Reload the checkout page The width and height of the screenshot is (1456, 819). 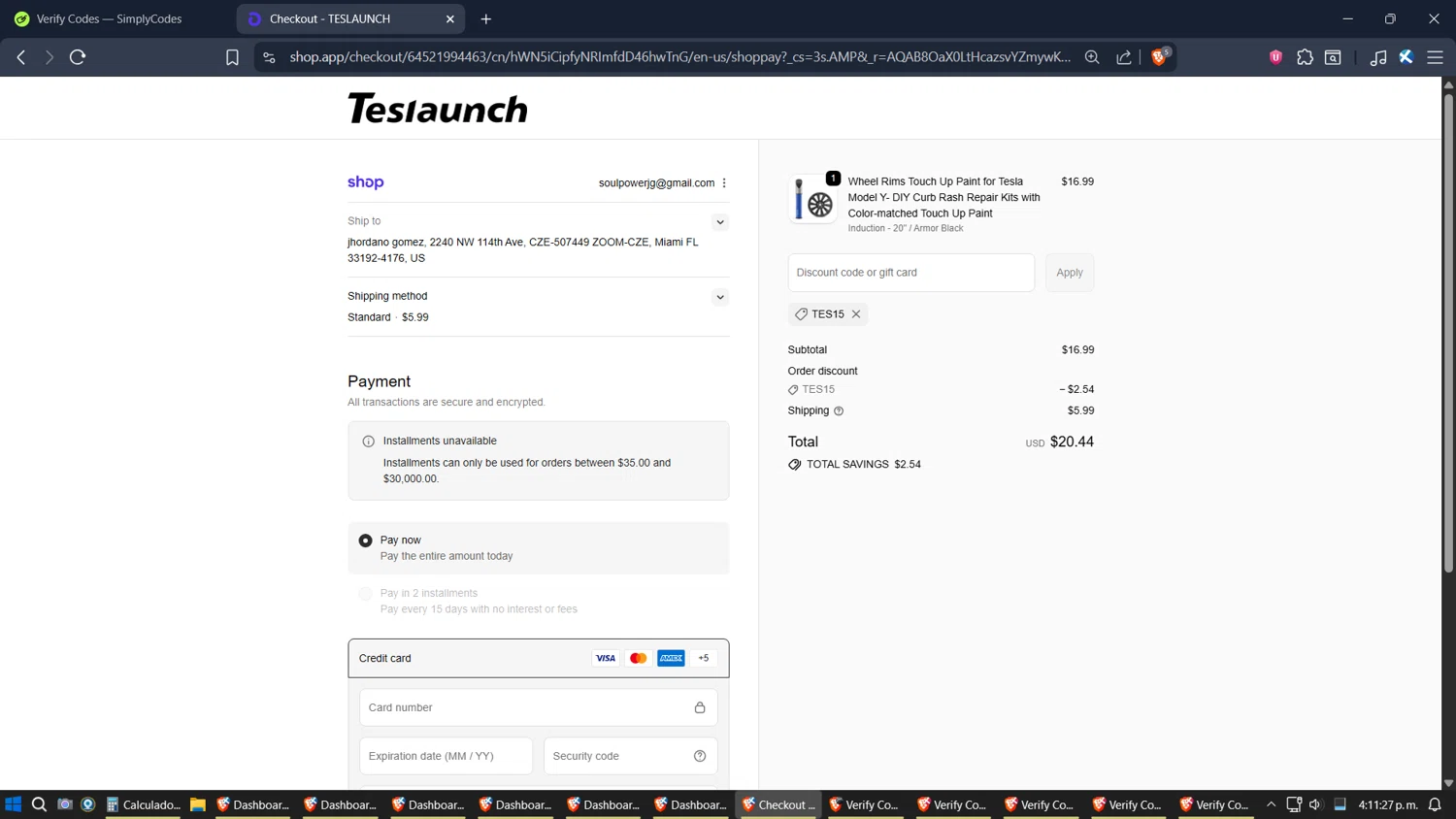pyautogui.click(x=78, y=57)
